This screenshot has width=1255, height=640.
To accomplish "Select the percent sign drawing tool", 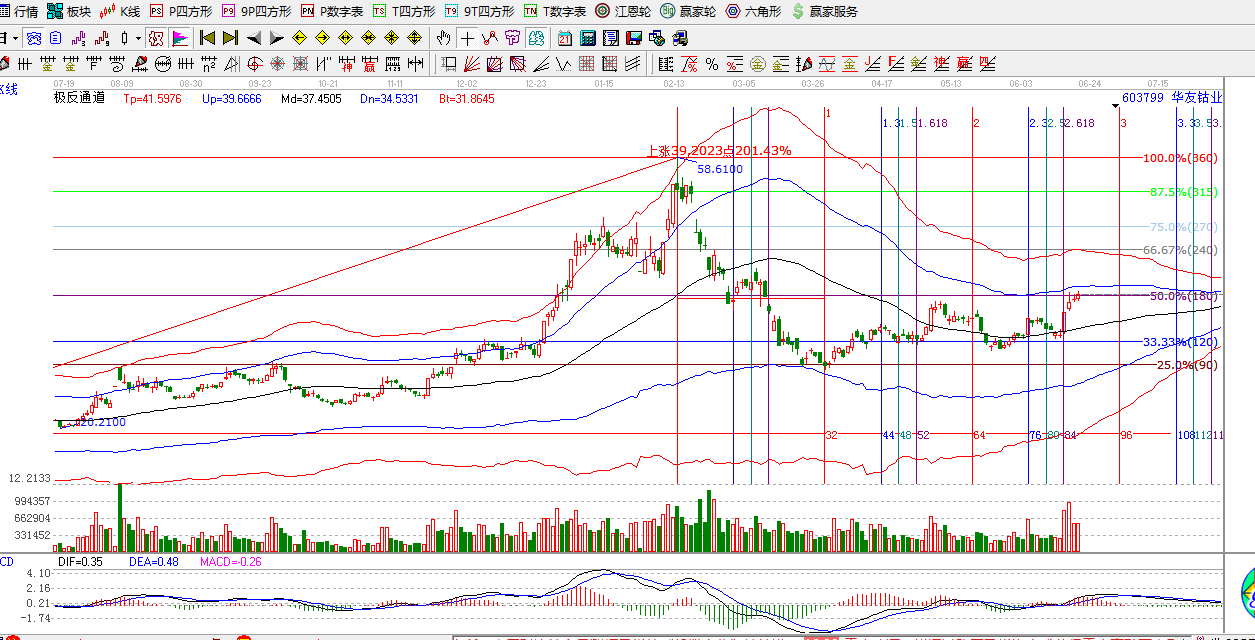I will click(711, 64).
